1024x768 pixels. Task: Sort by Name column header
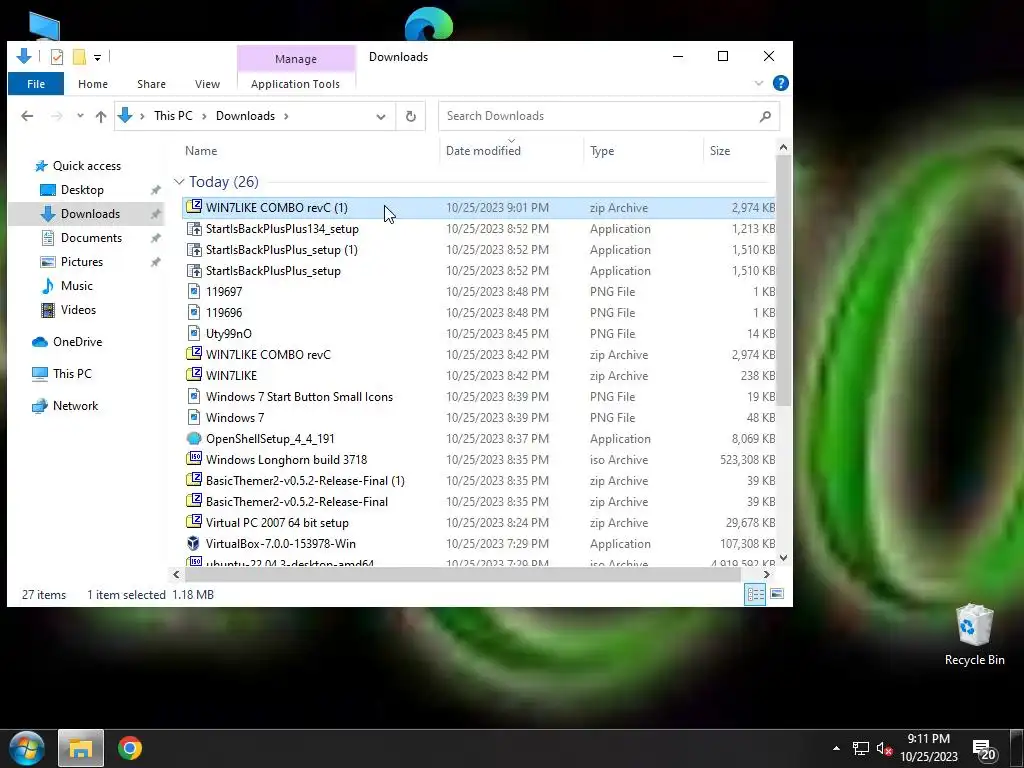(x=201, y=151)
